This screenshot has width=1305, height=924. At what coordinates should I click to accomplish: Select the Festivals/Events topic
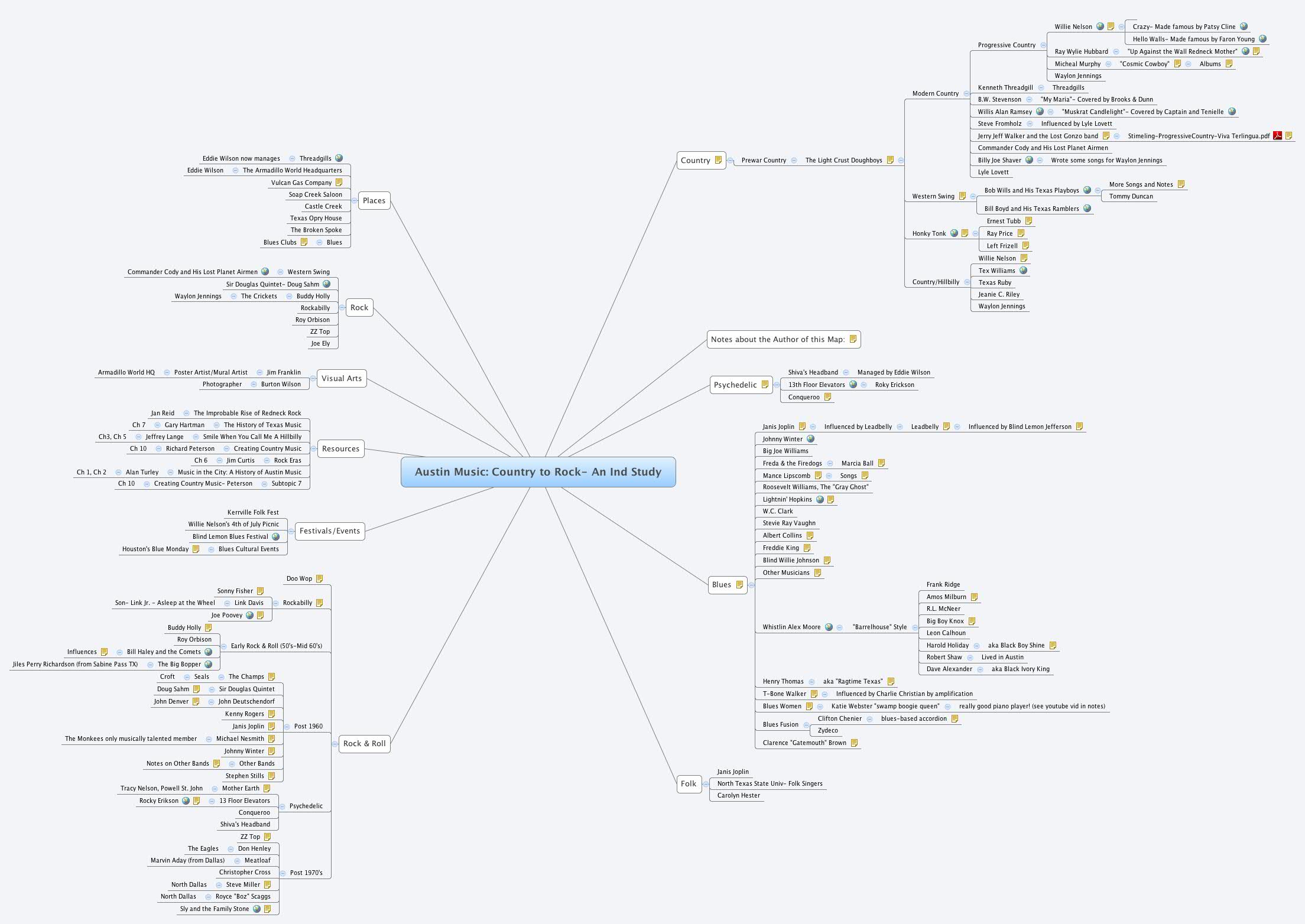click(329, 531)
